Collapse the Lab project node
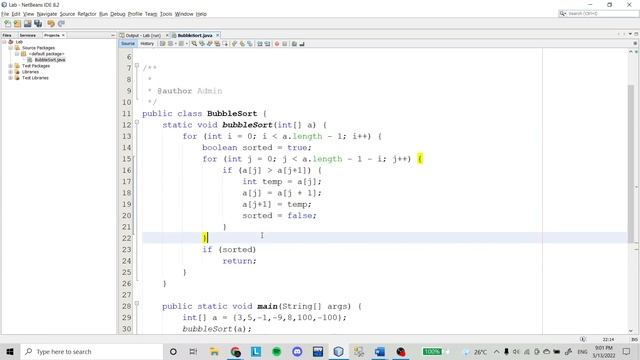 [x=4, y=42]
